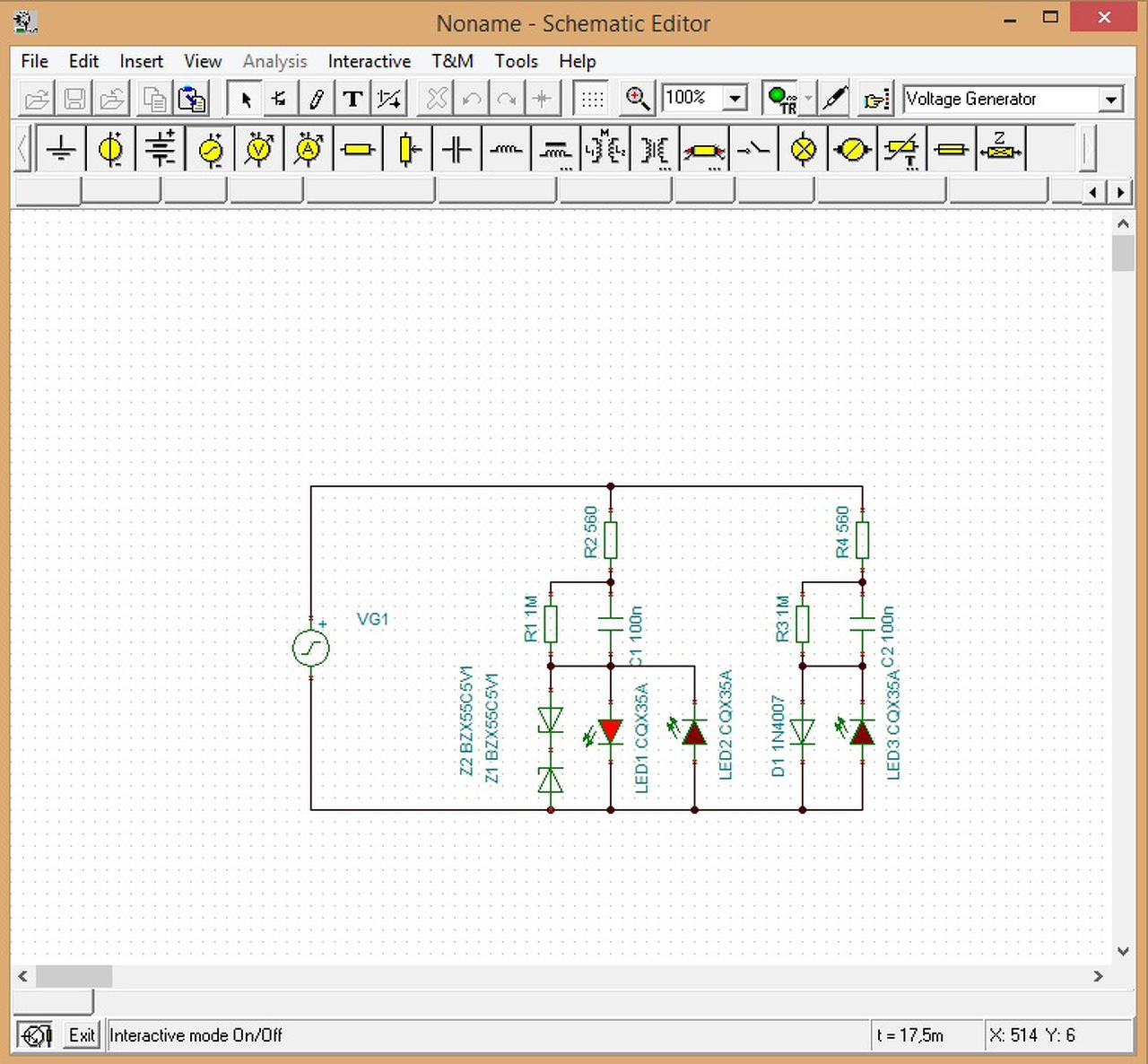The image size is (1148, 1064).
Task: Open the Insert menu
Action: (x=142, y=61)
